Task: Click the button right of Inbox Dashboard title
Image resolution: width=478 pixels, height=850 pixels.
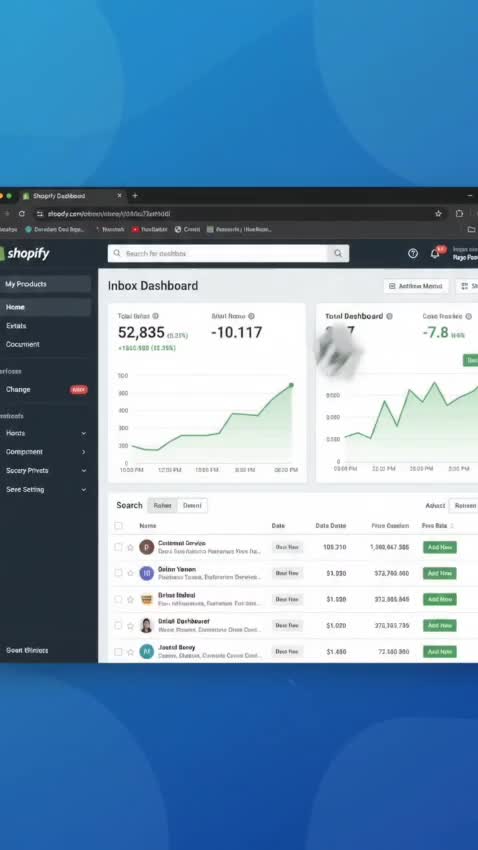Action: click(x=416, y=286)
